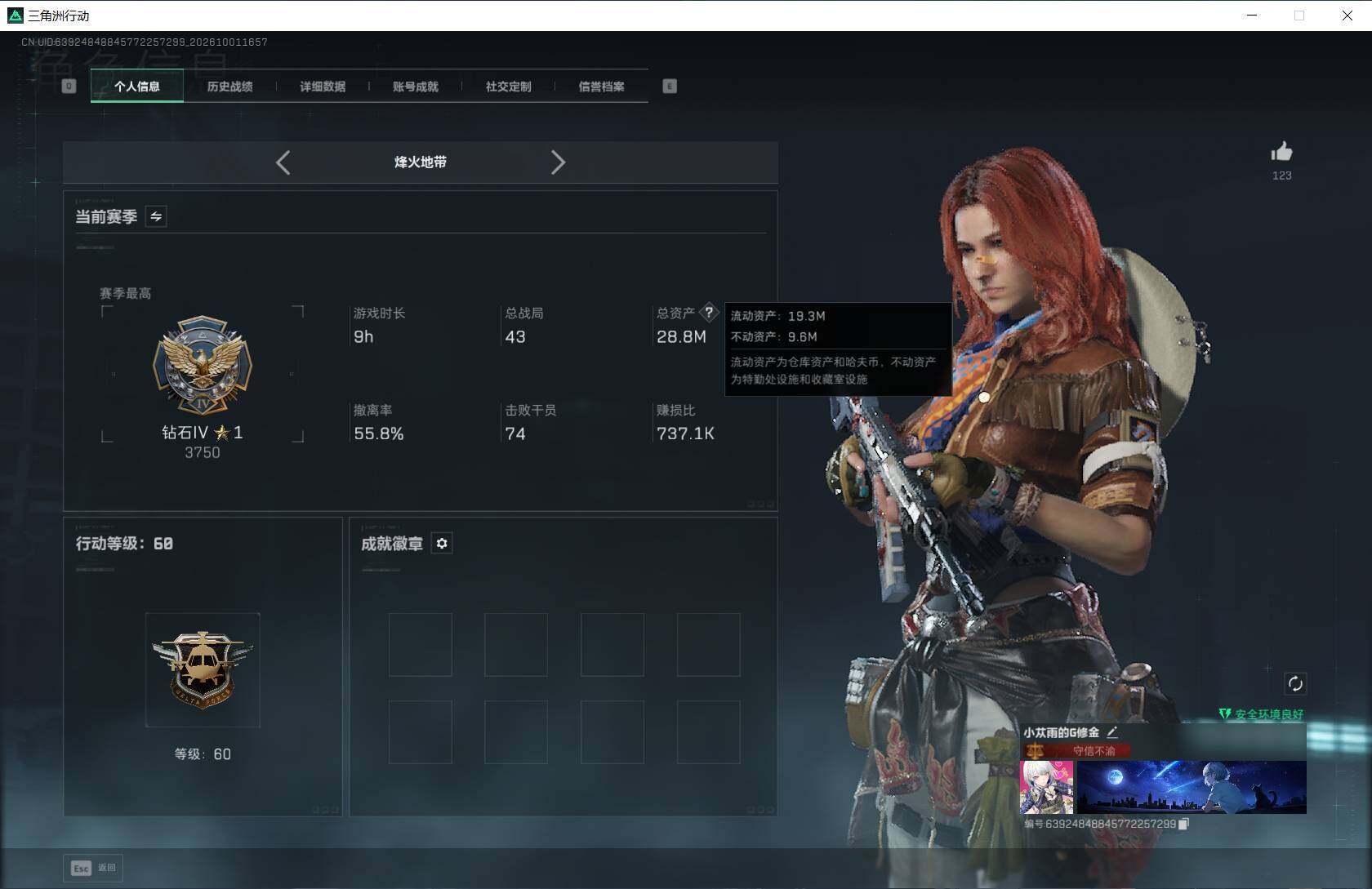Click the E key next tab icon
This screenshot has height=889, width=1372.
tap(670, 86)
